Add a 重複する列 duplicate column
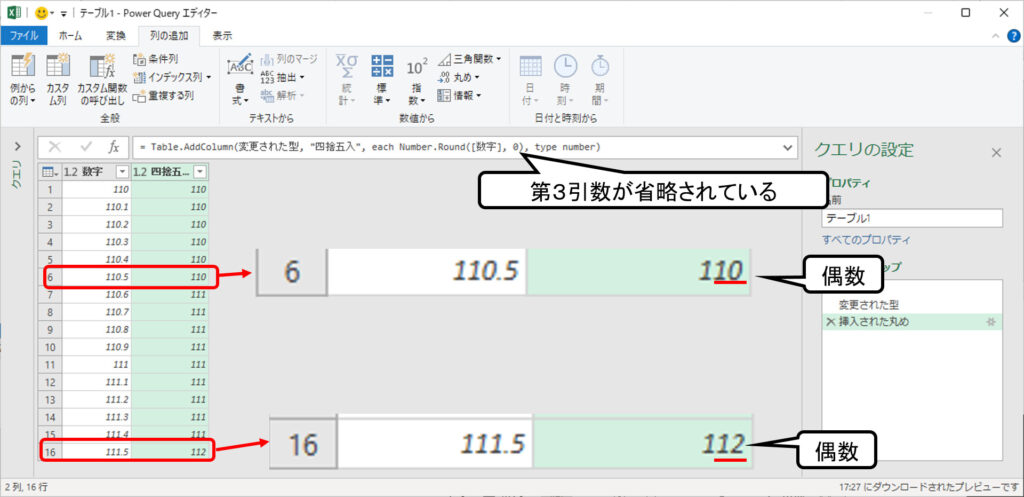Screen dimensions: 1024x497 point(163,96)
